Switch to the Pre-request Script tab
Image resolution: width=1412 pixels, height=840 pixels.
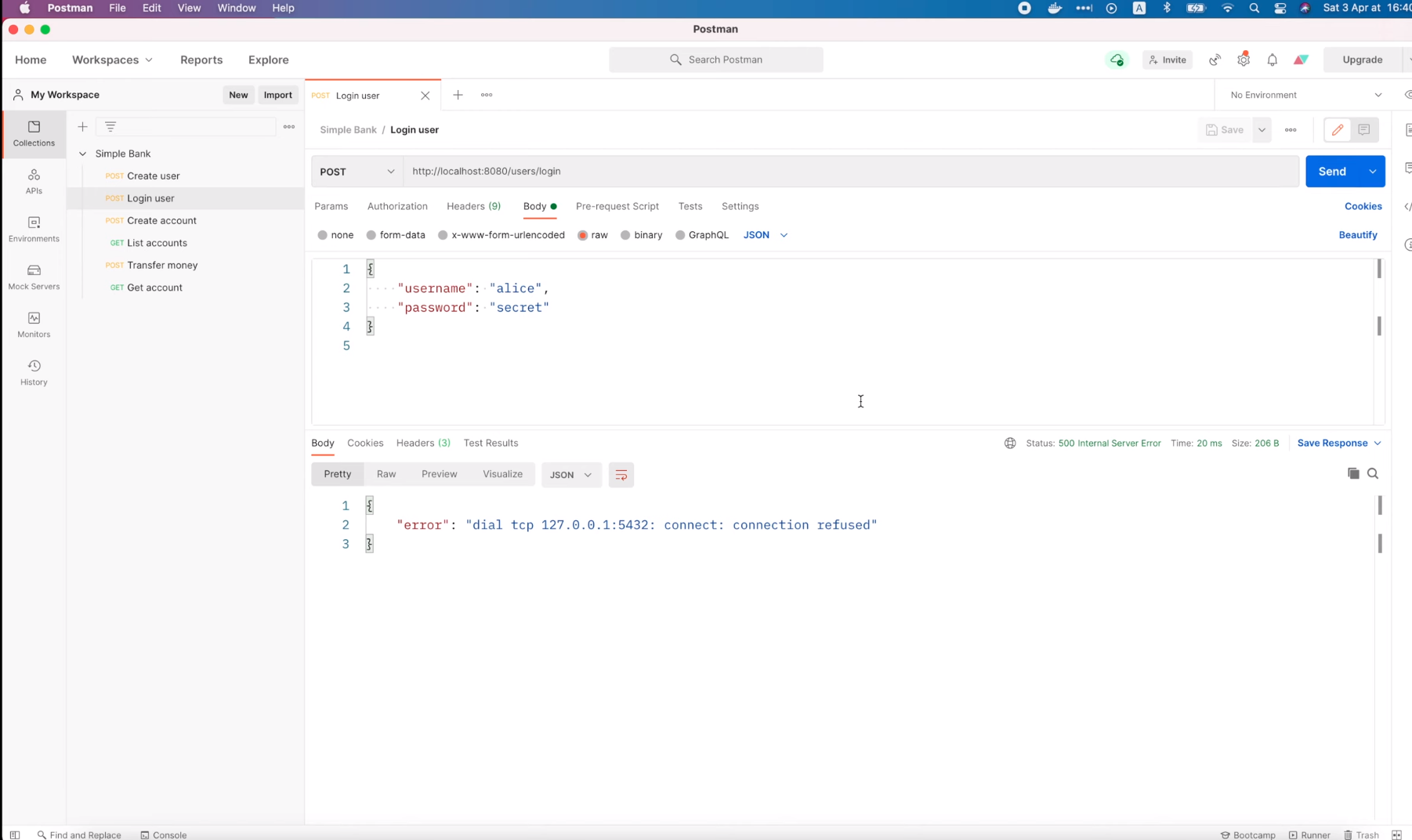[x=617, y=206]
